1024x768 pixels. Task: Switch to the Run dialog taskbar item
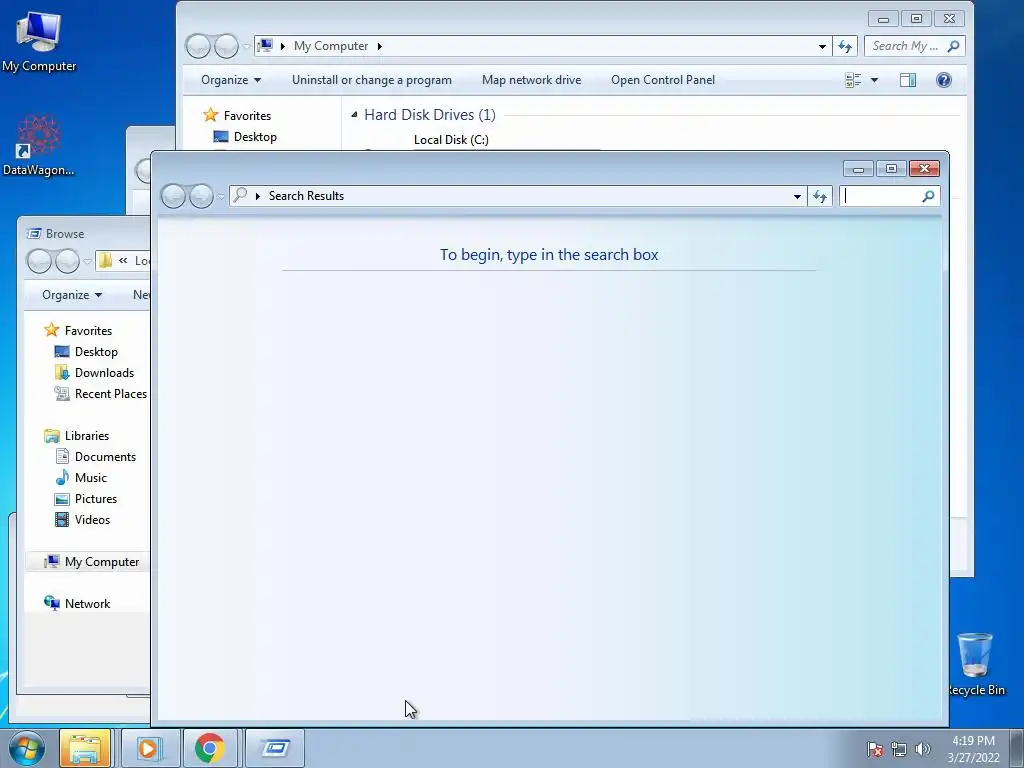point(275,748)
